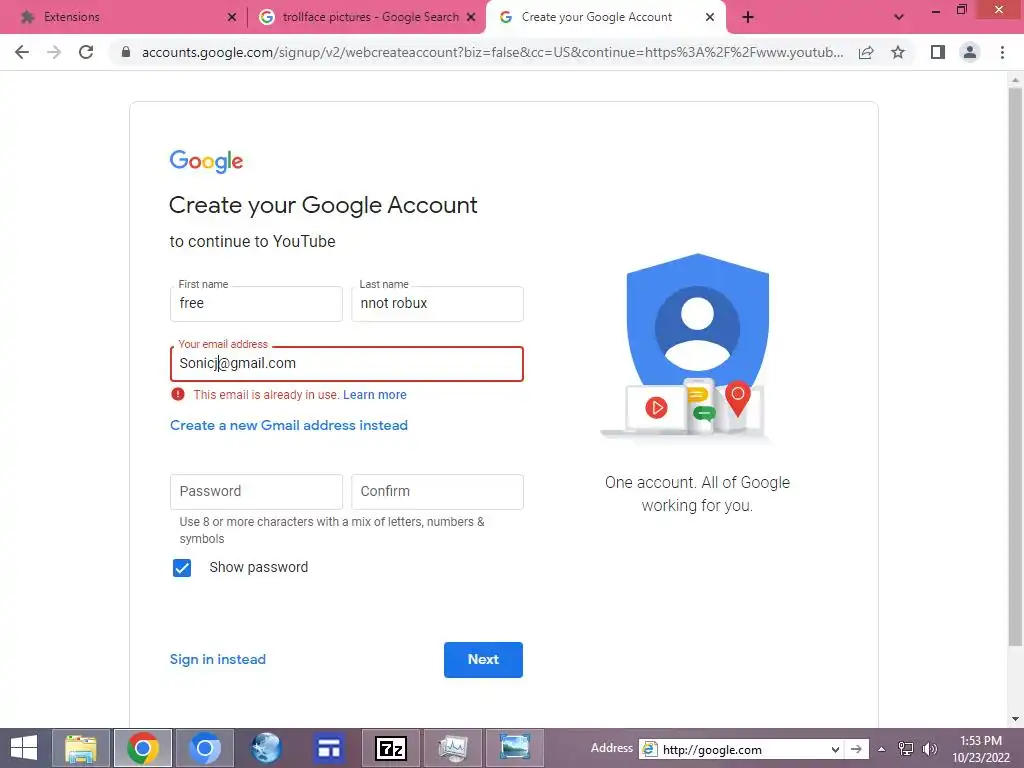Viewport: 1024px width, 768px height.
Task: Click the browser forward arrow
Action: click(54, 52)
